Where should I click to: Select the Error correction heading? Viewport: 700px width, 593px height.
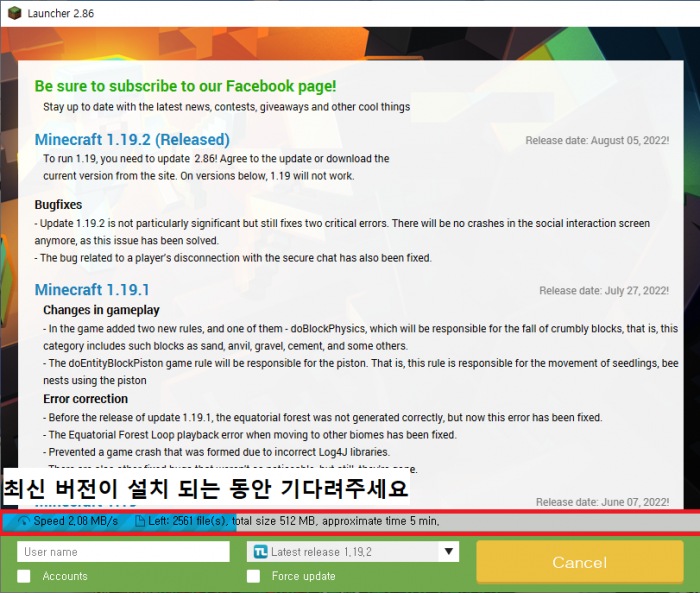tap(86, 399)
